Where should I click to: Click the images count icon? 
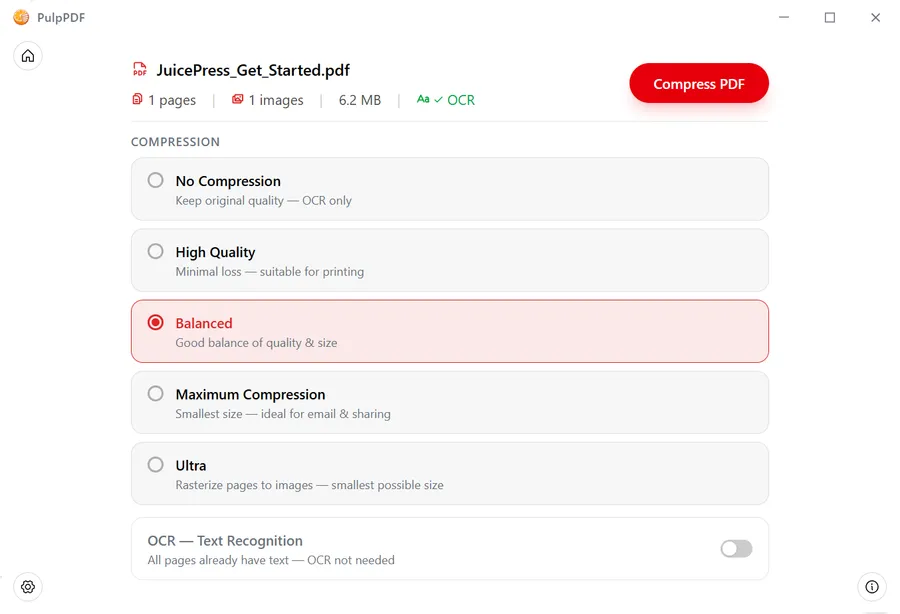tap(238, 99)
